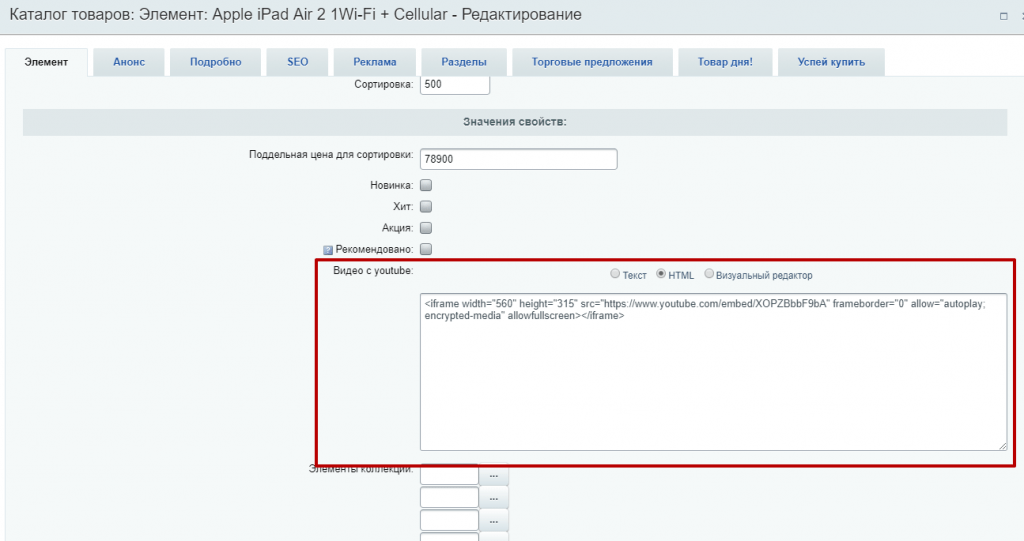Open picker button for first collection element
The height and width of the screenshot is (541, 1024).
(494, 475)
